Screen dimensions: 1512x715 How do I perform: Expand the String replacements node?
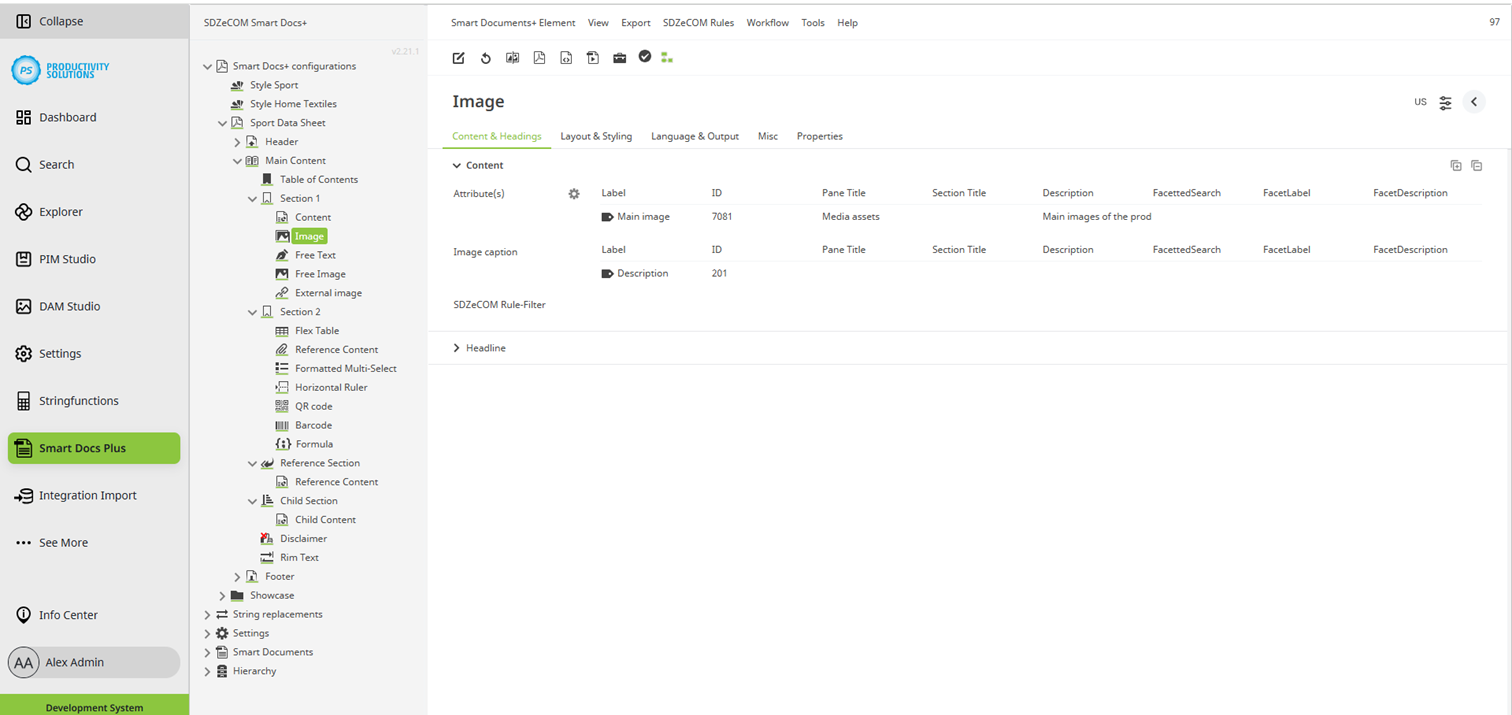208,615
